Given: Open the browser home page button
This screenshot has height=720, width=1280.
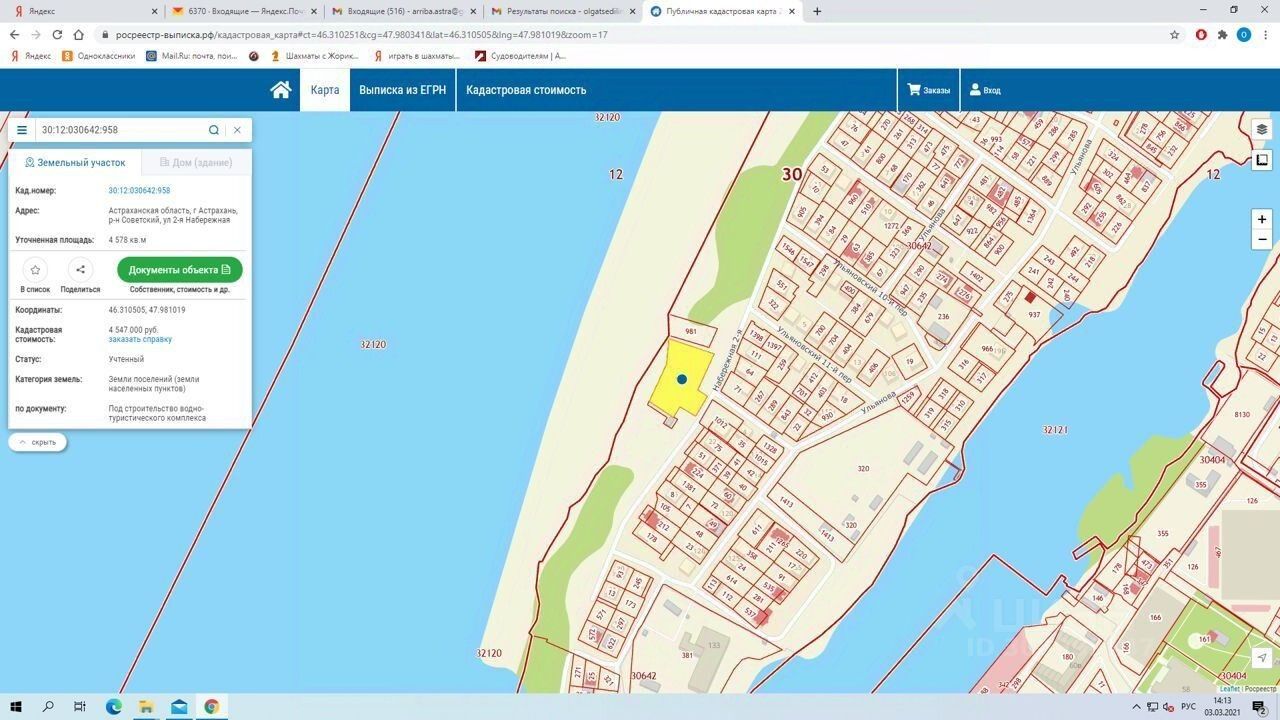Looking at the screenshot, I should tap(79, 34).
